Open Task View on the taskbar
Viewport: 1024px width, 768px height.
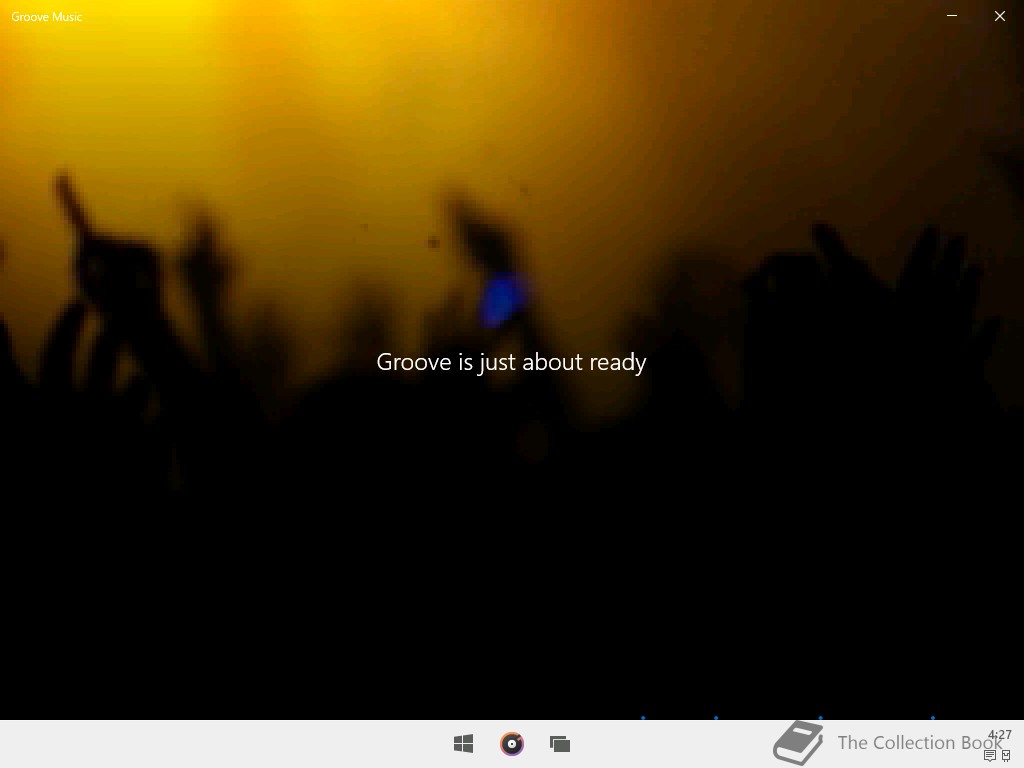tap(560, 744)
